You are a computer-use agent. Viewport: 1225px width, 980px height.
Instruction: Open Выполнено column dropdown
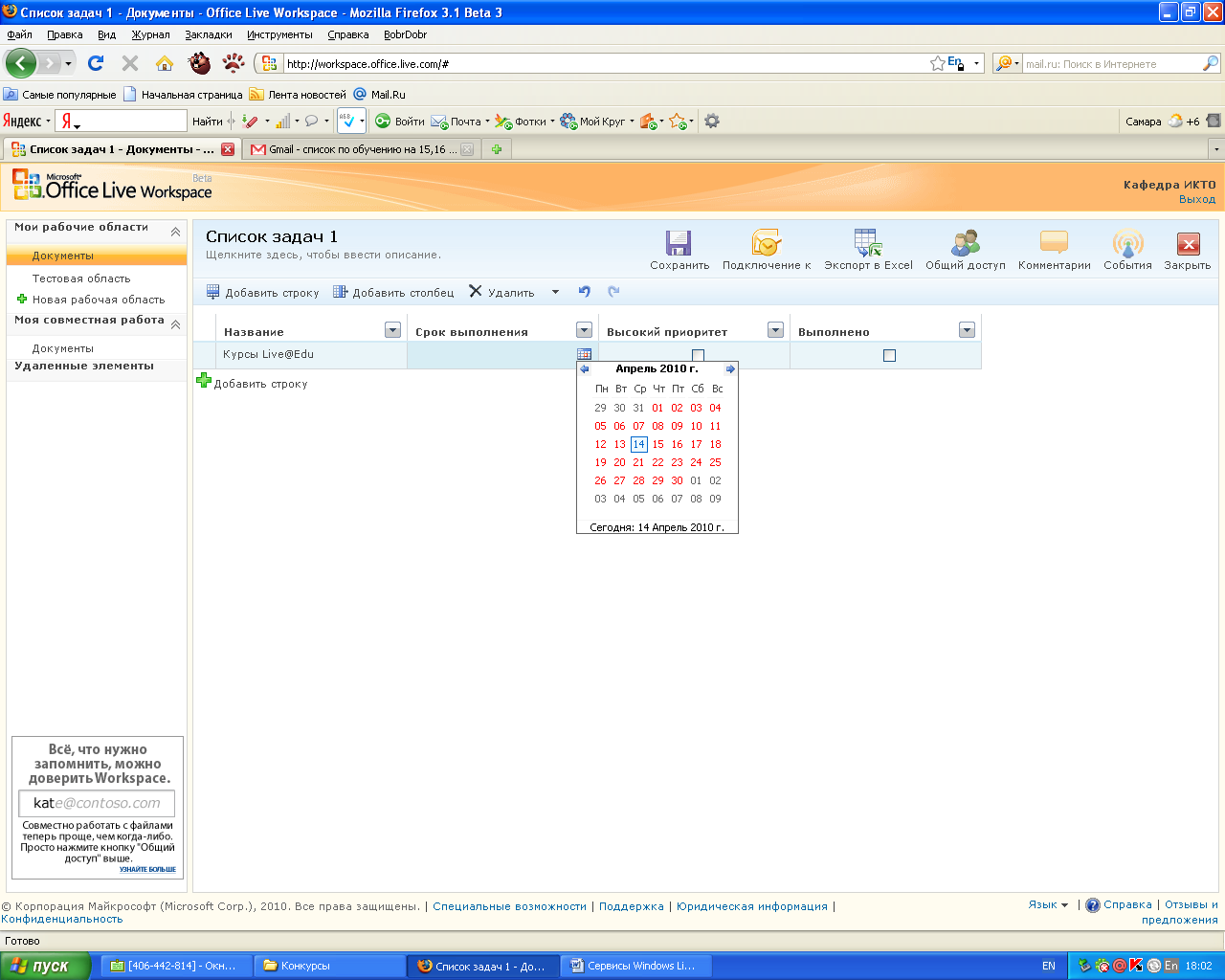(x=967, y=330)
